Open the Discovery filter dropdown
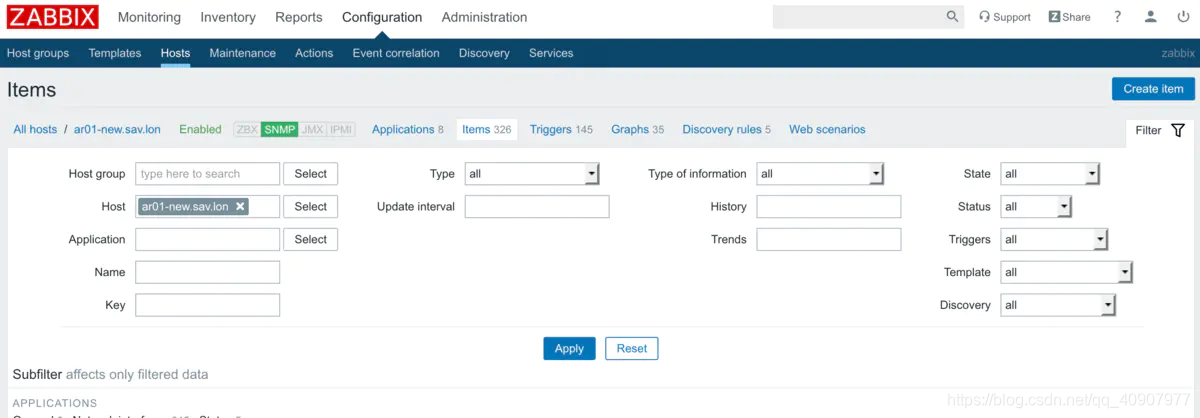The height and width of the screenshot is (418, 1200). point(1058,305)
